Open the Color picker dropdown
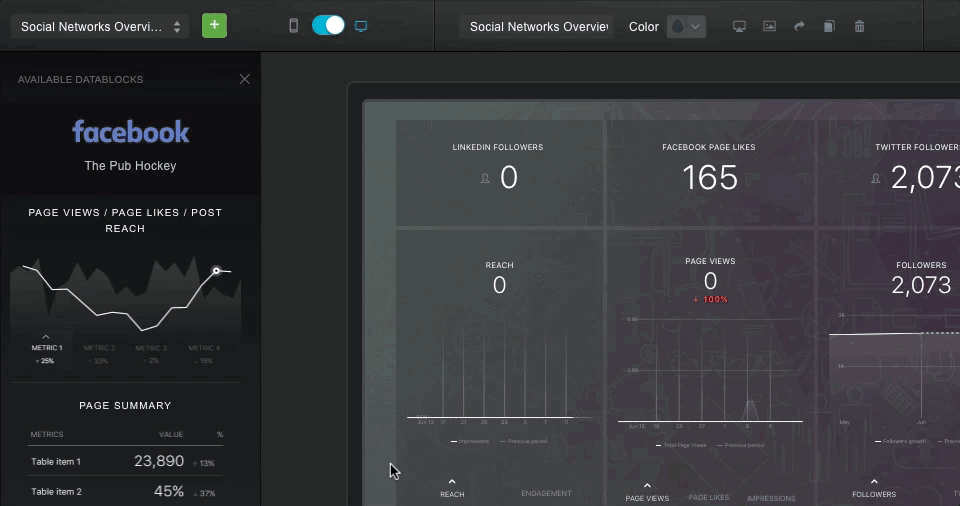960x506 pixels. pyautogui.click(x=686, y=26)
